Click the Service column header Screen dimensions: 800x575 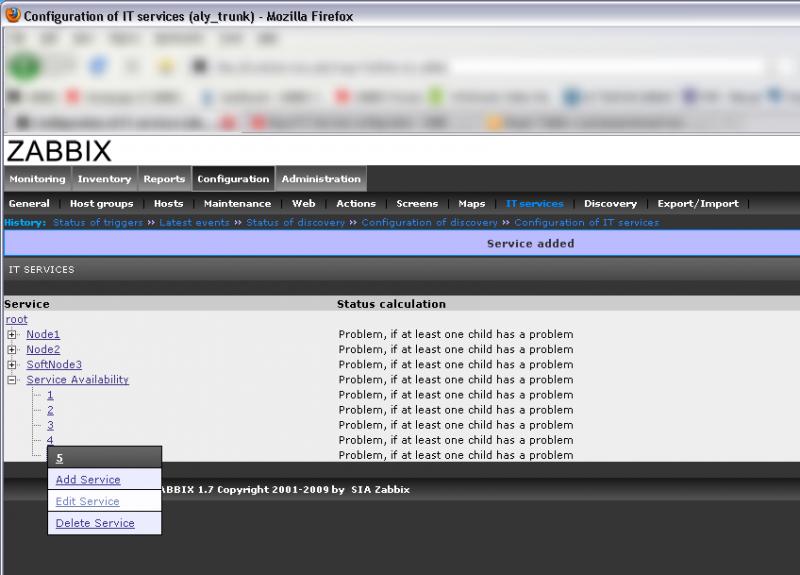pyautogui.click(x=27, y=305)
